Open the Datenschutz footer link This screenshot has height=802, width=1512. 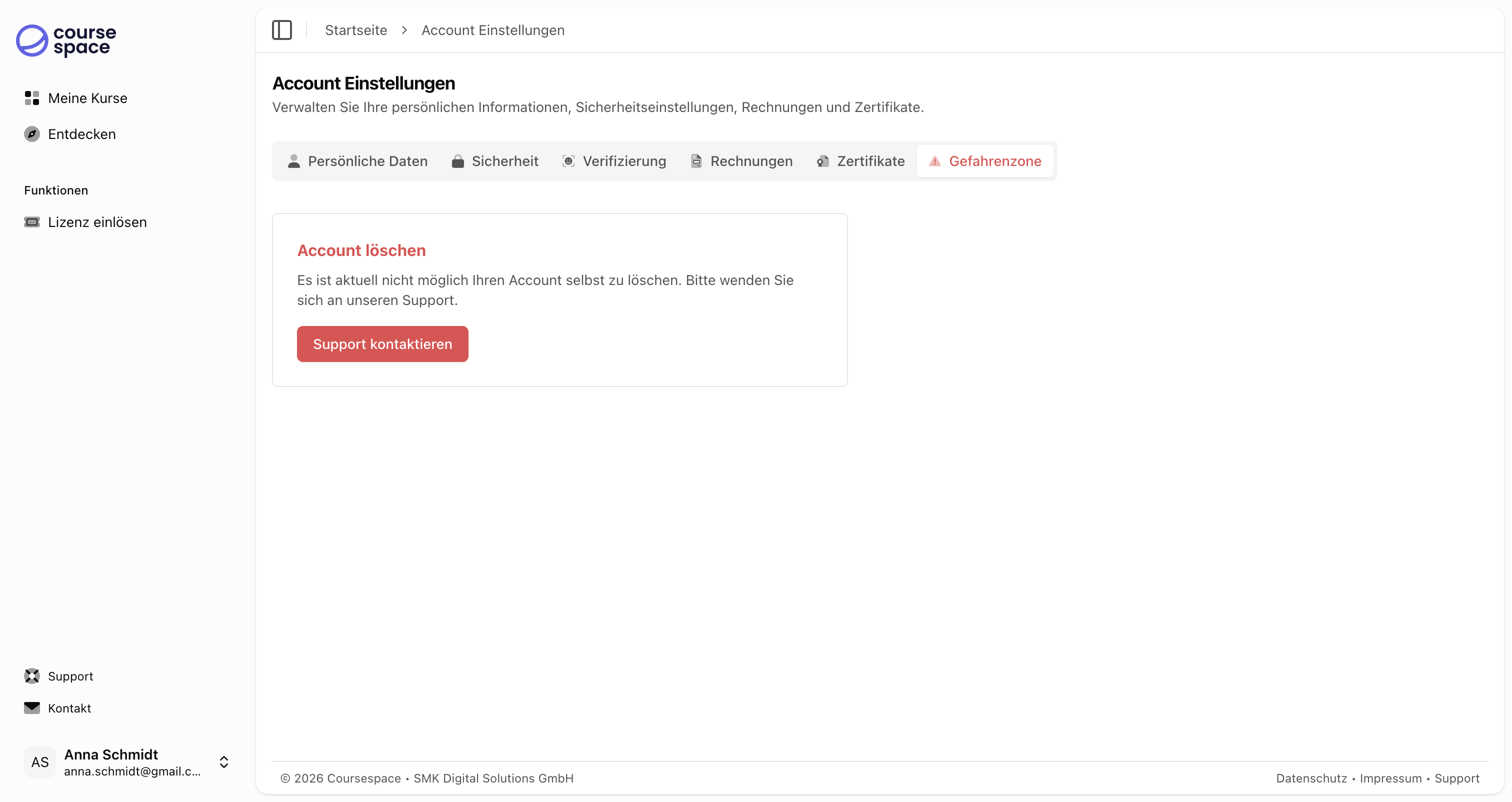pyautogui.click(x=1311, y=778)
